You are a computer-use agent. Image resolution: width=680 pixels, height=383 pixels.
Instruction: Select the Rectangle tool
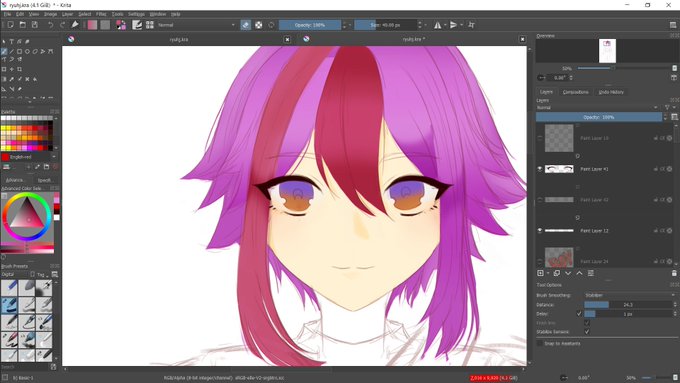(x=20, y=51)
